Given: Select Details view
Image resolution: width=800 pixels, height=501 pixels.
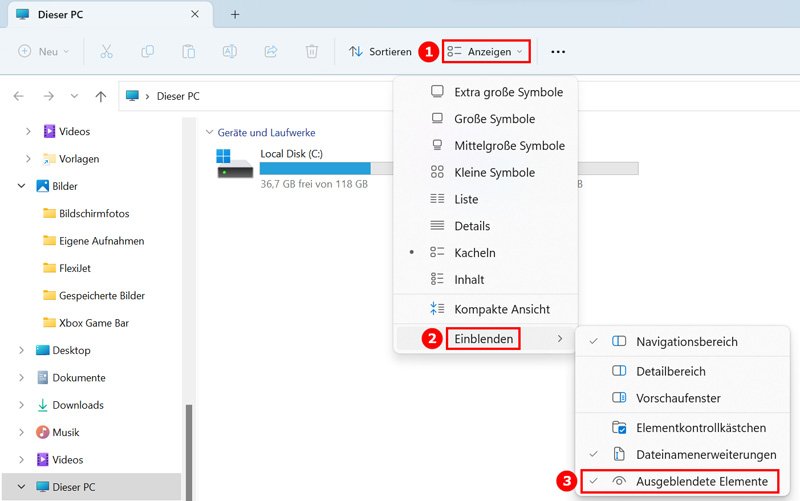Looking at the screenshot, I should pos(486,226).
